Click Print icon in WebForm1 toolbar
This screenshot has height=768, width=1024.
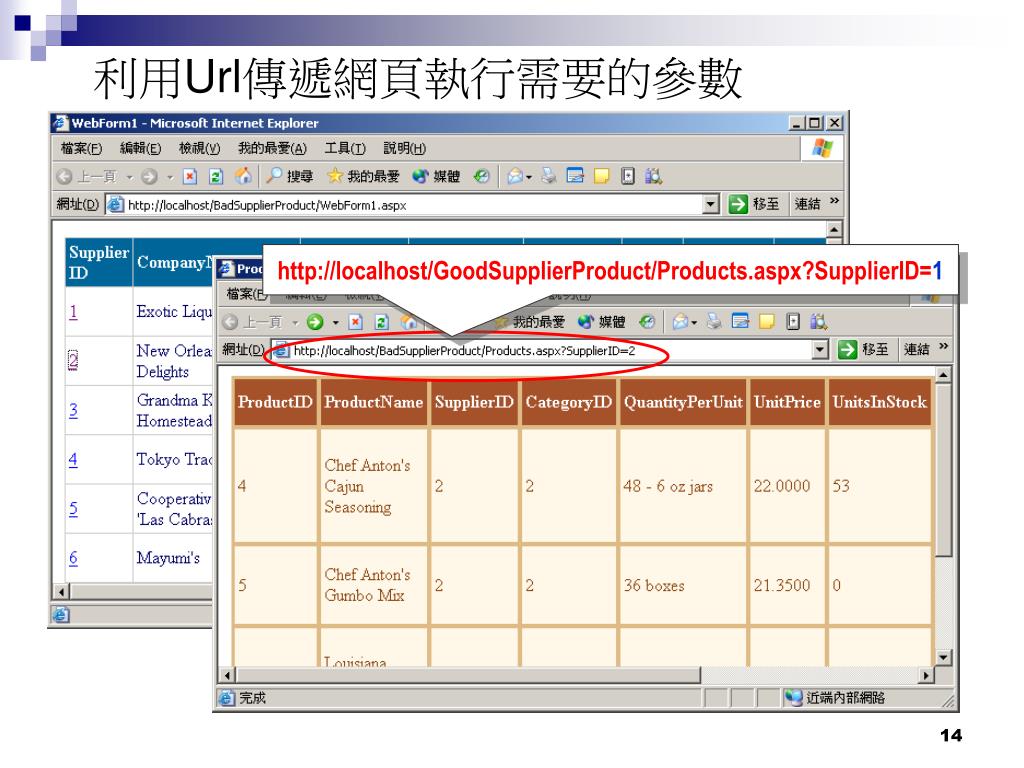click(x=549, y=176)
